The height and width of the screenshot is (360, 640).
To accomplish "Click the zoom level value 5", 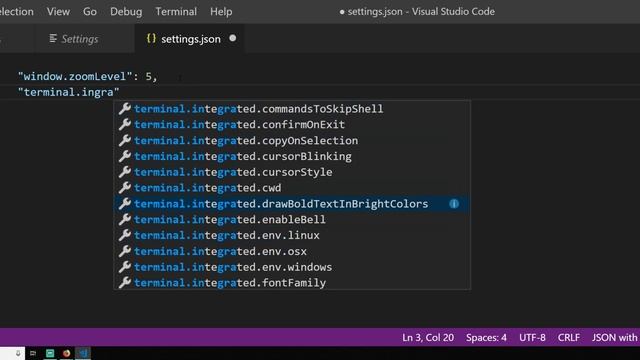I will (149, 76).
